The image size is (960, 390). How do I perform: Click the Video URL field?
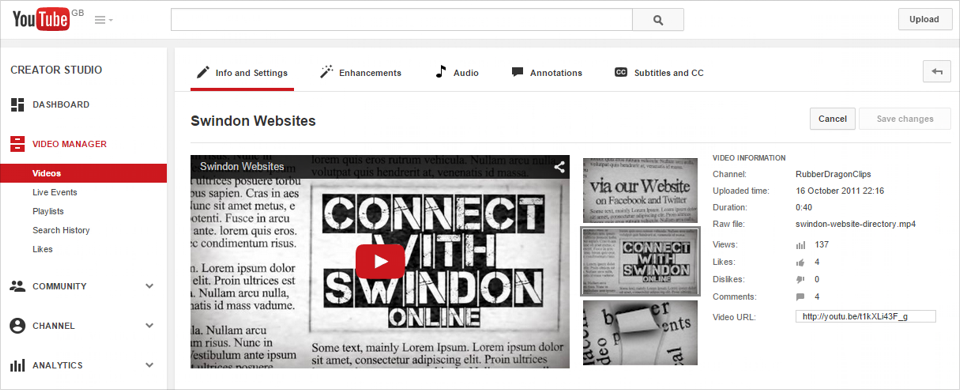click(x=866, y=316)
